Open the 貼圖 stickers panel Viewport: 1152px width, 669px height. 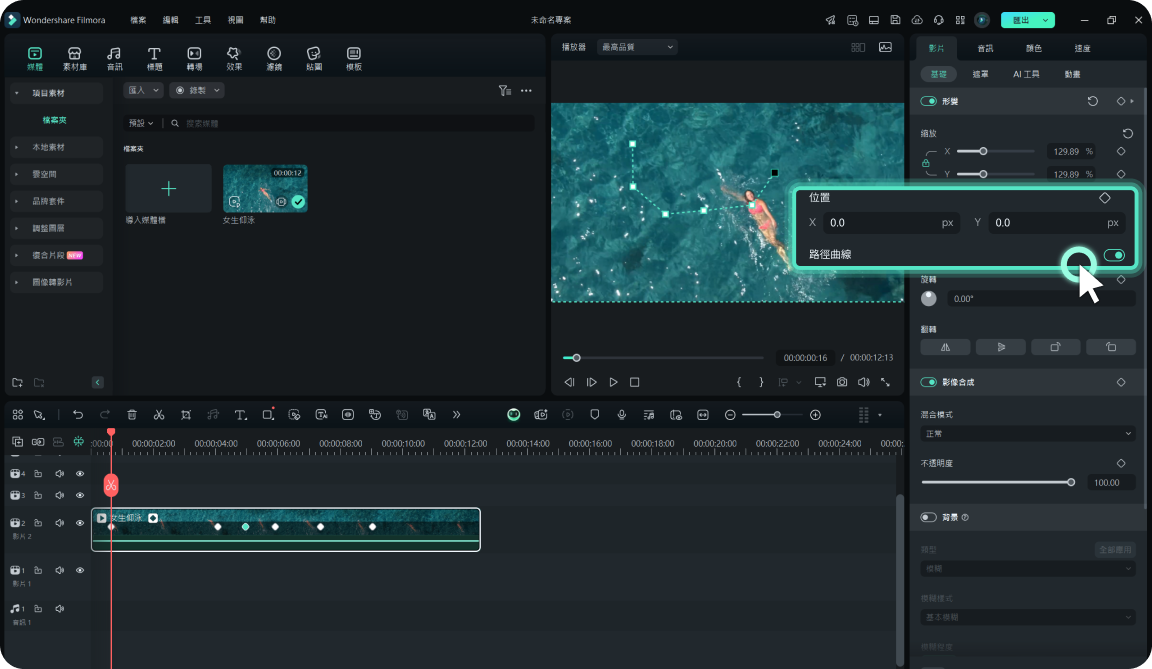tap(314, 58)
